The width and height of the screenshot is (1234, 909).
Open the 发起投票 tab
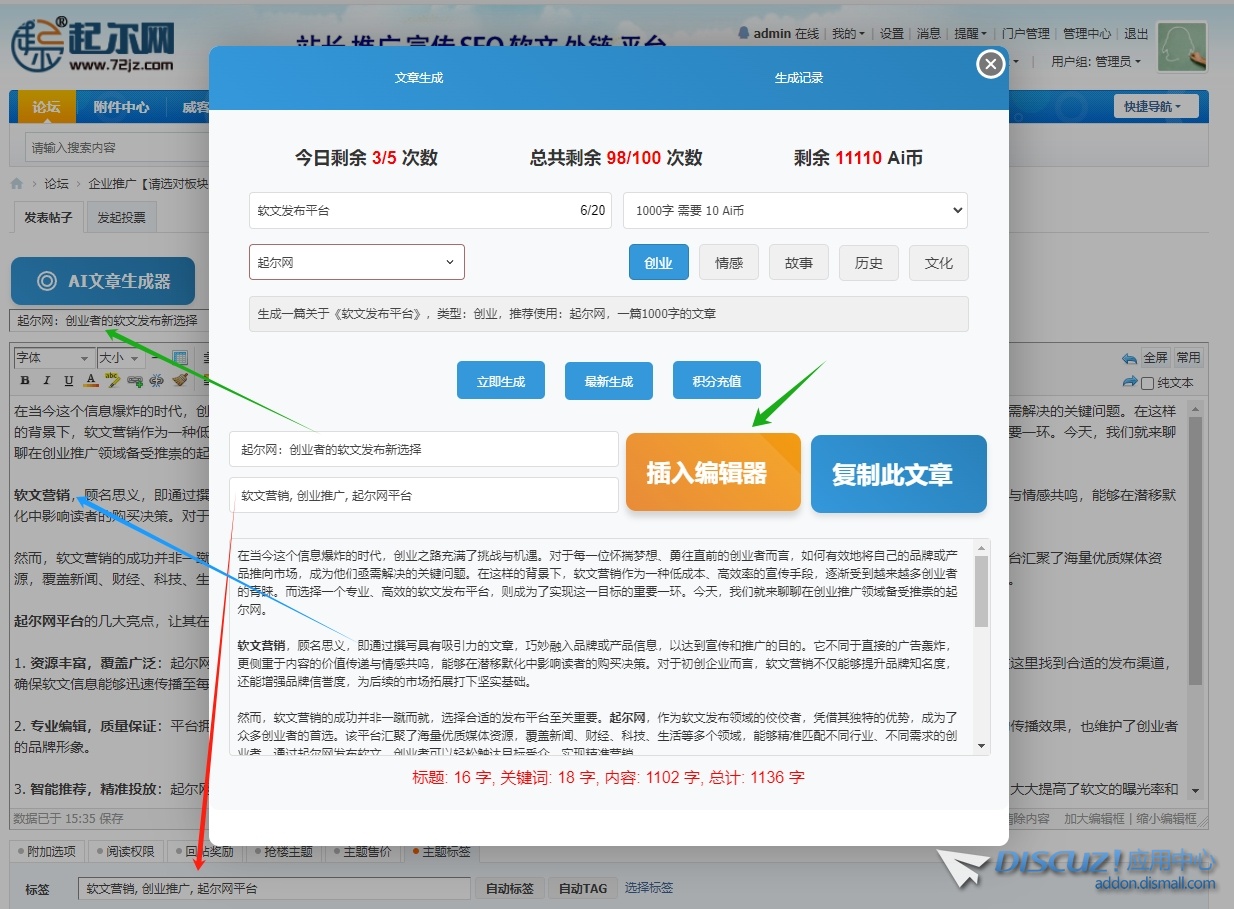121,218
